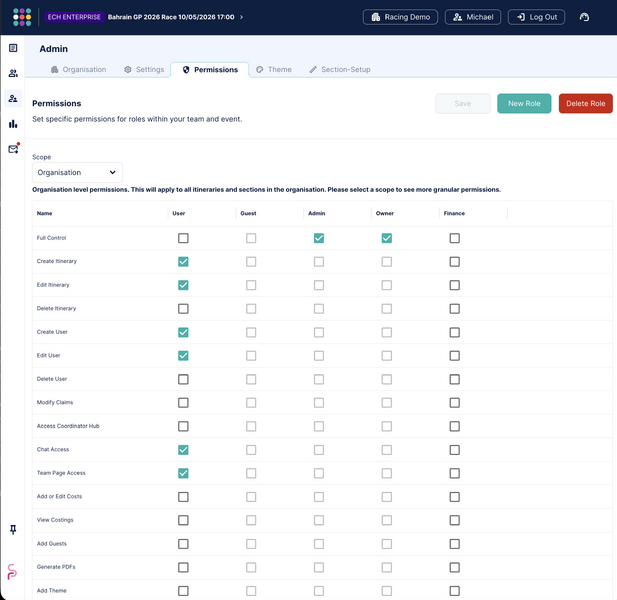Uncheck Edit User for User role
The height and width of the screenshot is (600, 617).
(x=183, y=356)
